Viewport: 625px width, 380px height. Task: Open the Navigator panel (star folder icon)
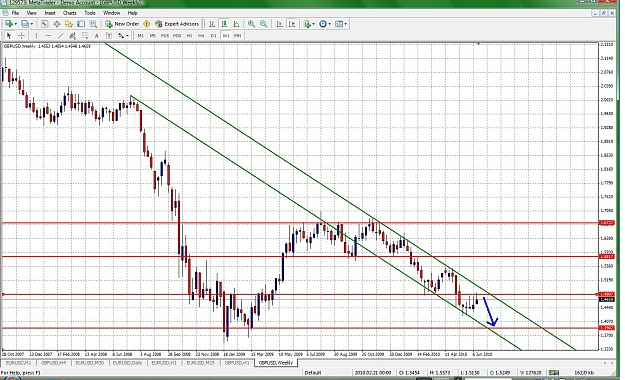(x=69, y=24)
